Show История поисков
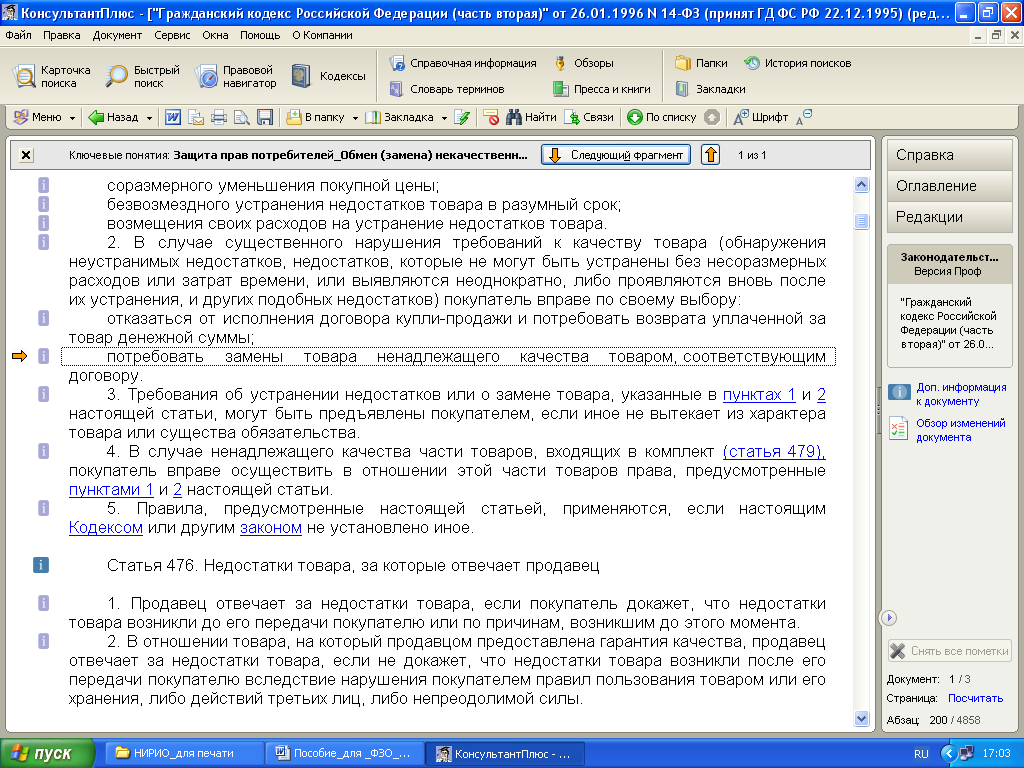 pyautogui.click(x=798, y=63)
